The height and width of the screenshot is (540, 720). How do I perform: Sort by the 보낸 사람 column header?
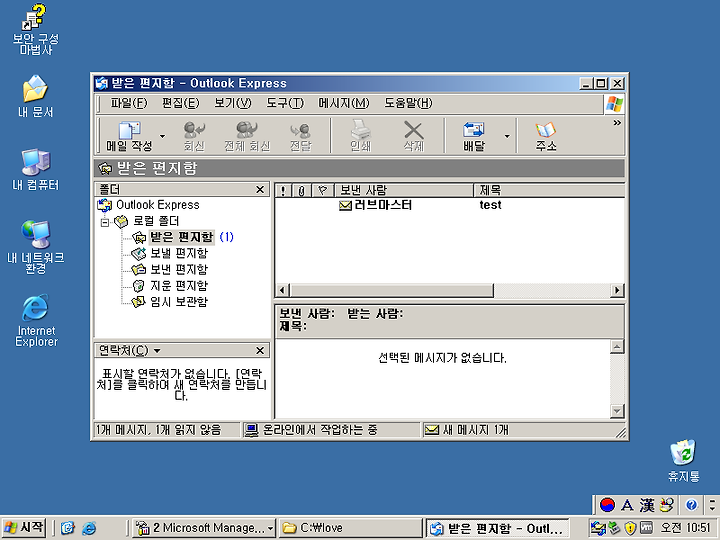(404, 190)
